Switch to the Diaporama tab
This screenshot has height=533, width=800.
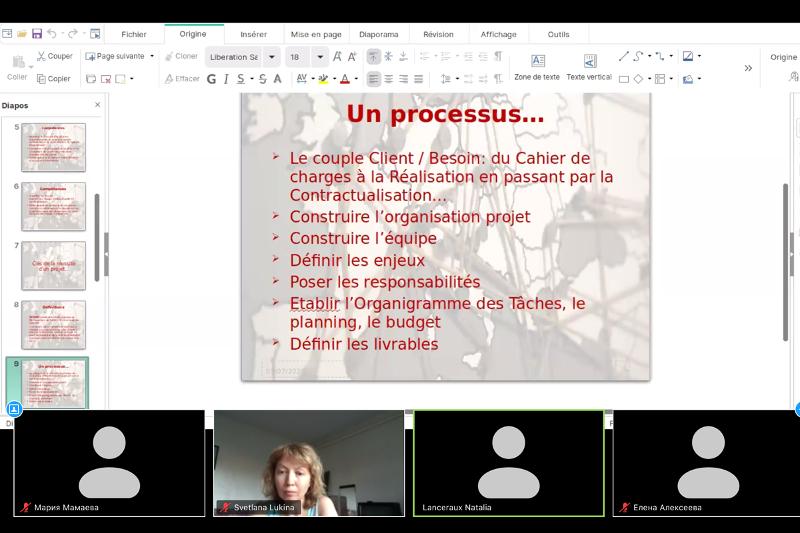(379, 34)
